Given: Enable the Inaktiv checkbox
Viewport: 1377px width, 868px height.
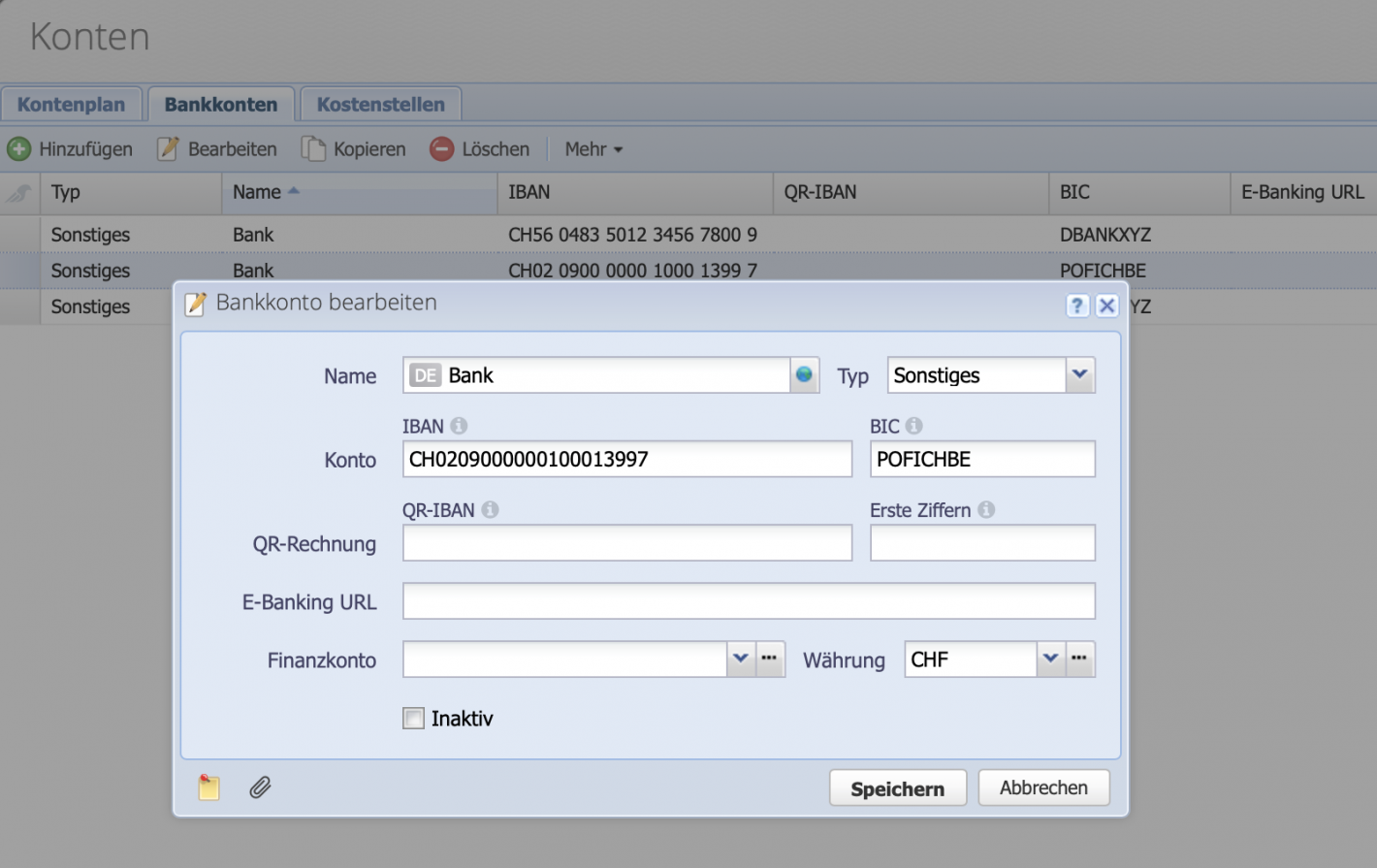Looking at the screenshot, I should tap(412, 718).
